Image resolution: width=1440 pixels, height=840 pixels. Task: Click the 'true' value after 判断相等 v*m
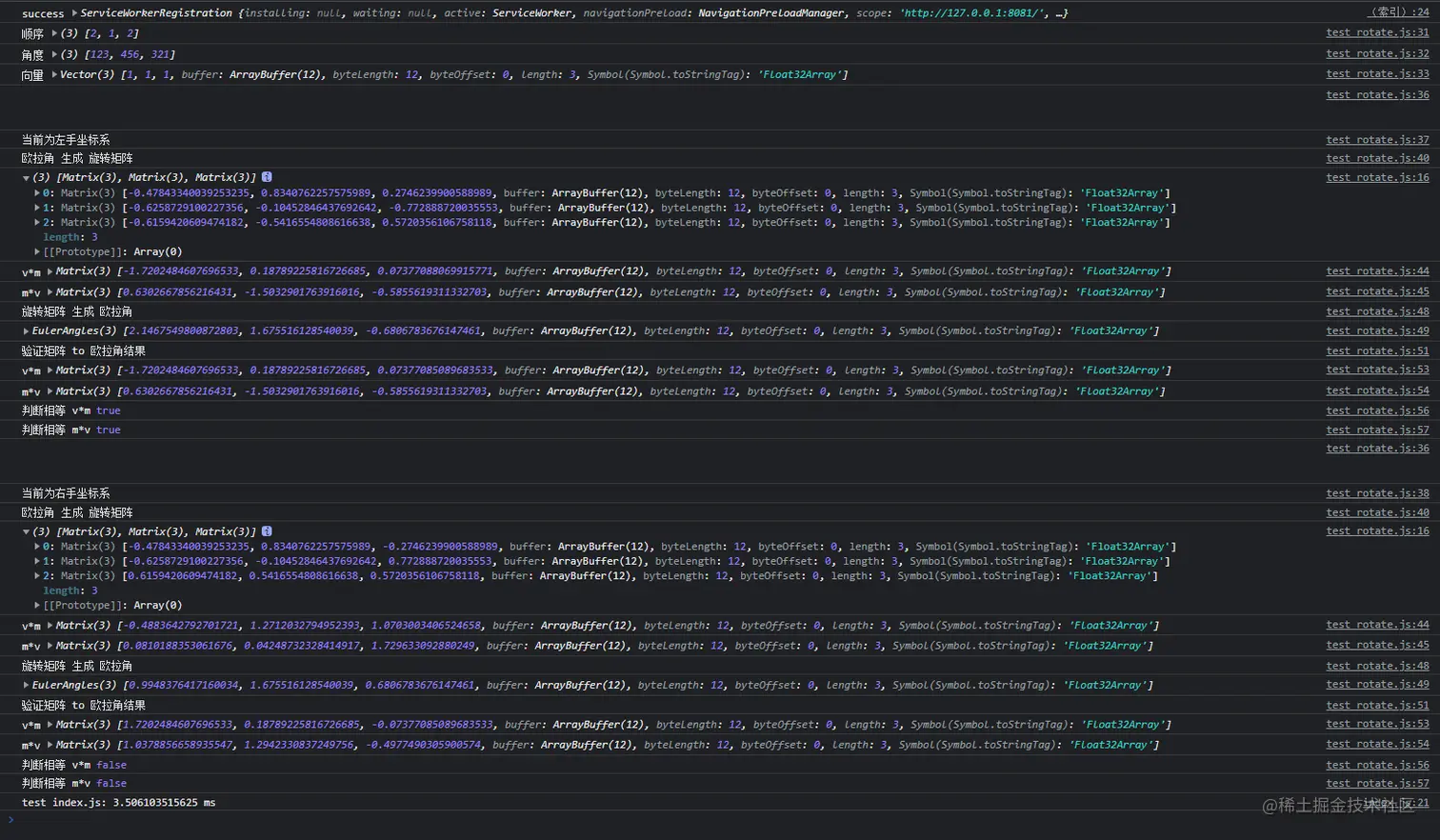tap(109, 410)
